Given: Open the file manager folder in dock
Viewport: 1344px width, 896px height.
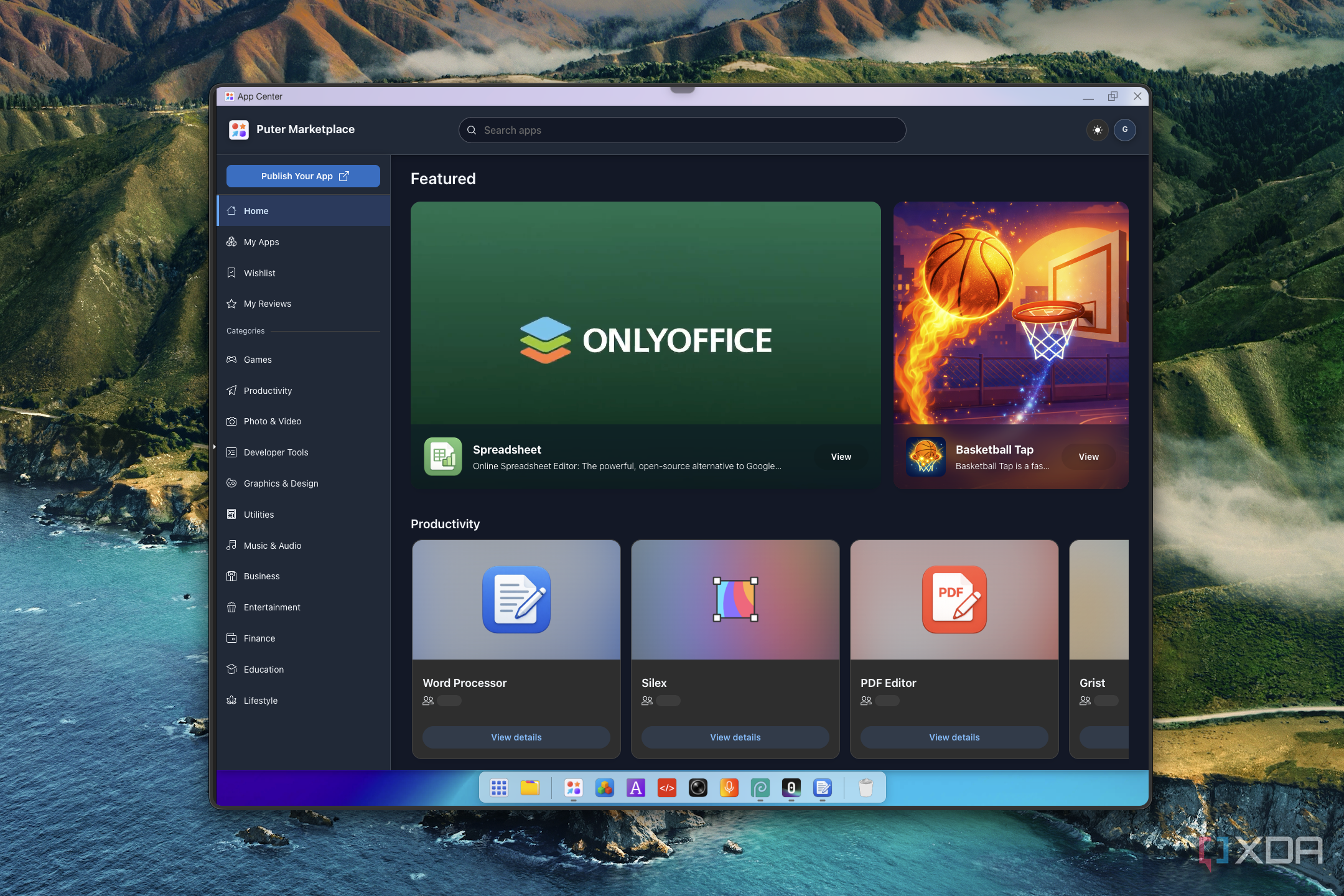Looking at the screenshot, I should tap(530, 788).
